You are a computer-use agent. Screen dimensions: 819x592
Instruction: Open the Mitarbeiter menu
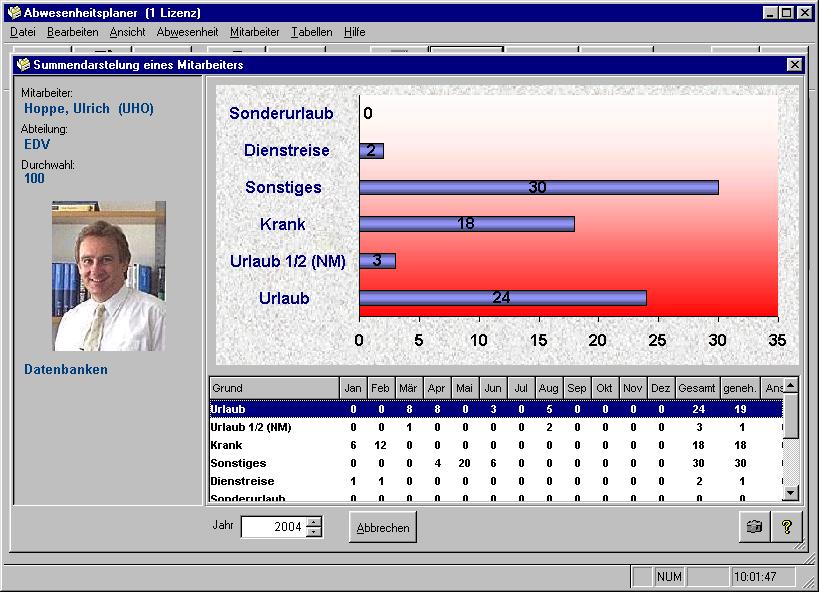pos(254,32)
